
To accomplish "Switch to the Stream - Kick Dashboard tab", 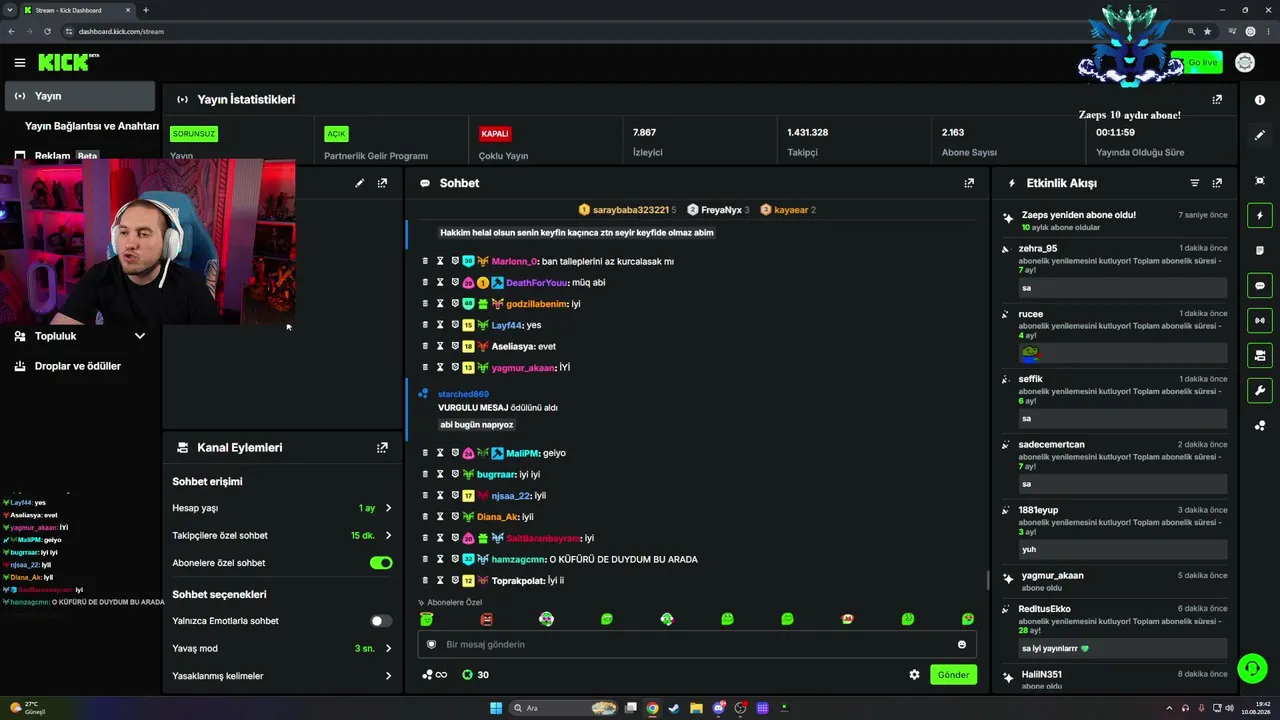I will (x=78, y=10).
